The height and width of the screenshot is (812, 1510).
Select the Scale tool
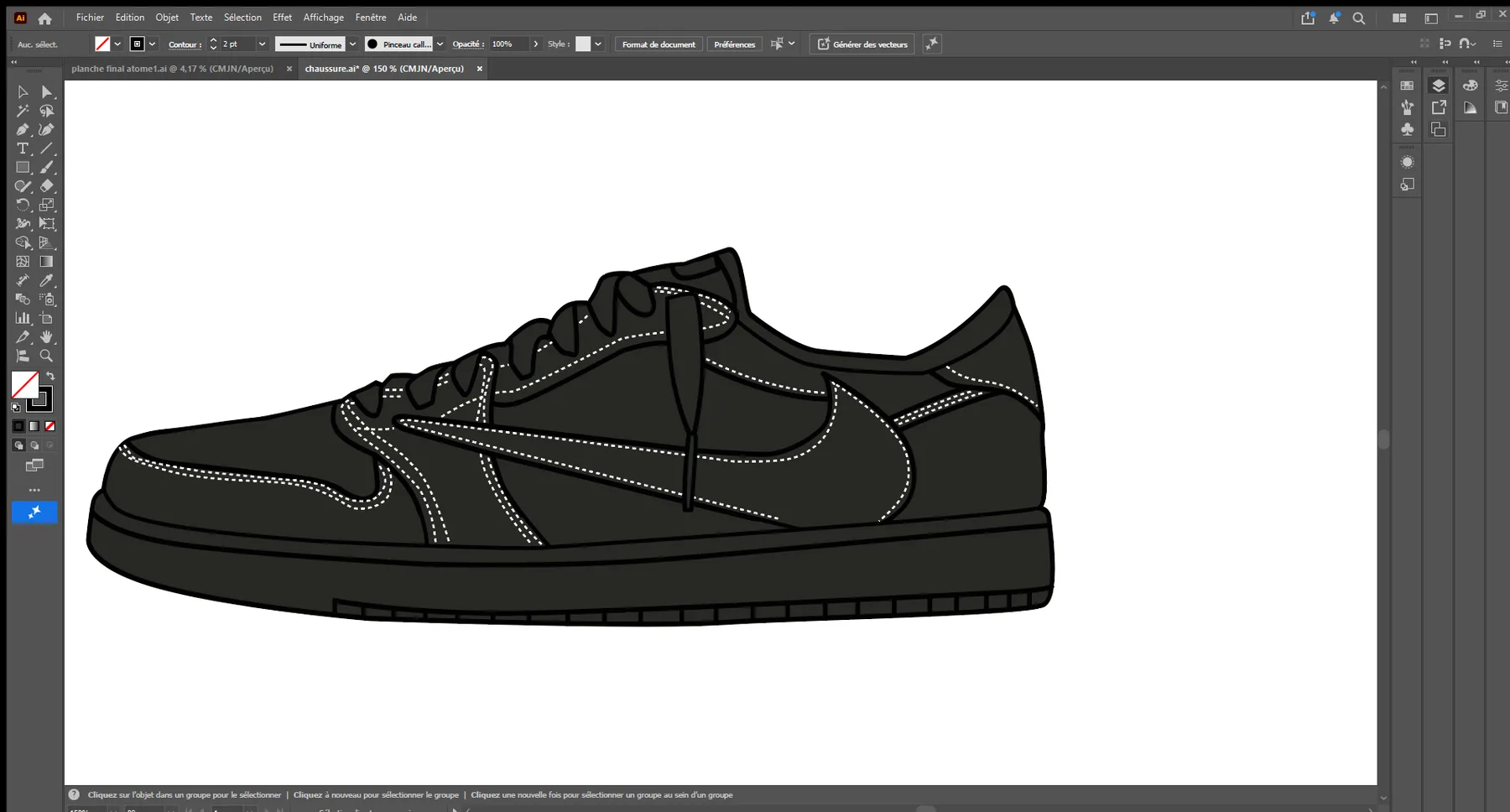pos(47,206)
